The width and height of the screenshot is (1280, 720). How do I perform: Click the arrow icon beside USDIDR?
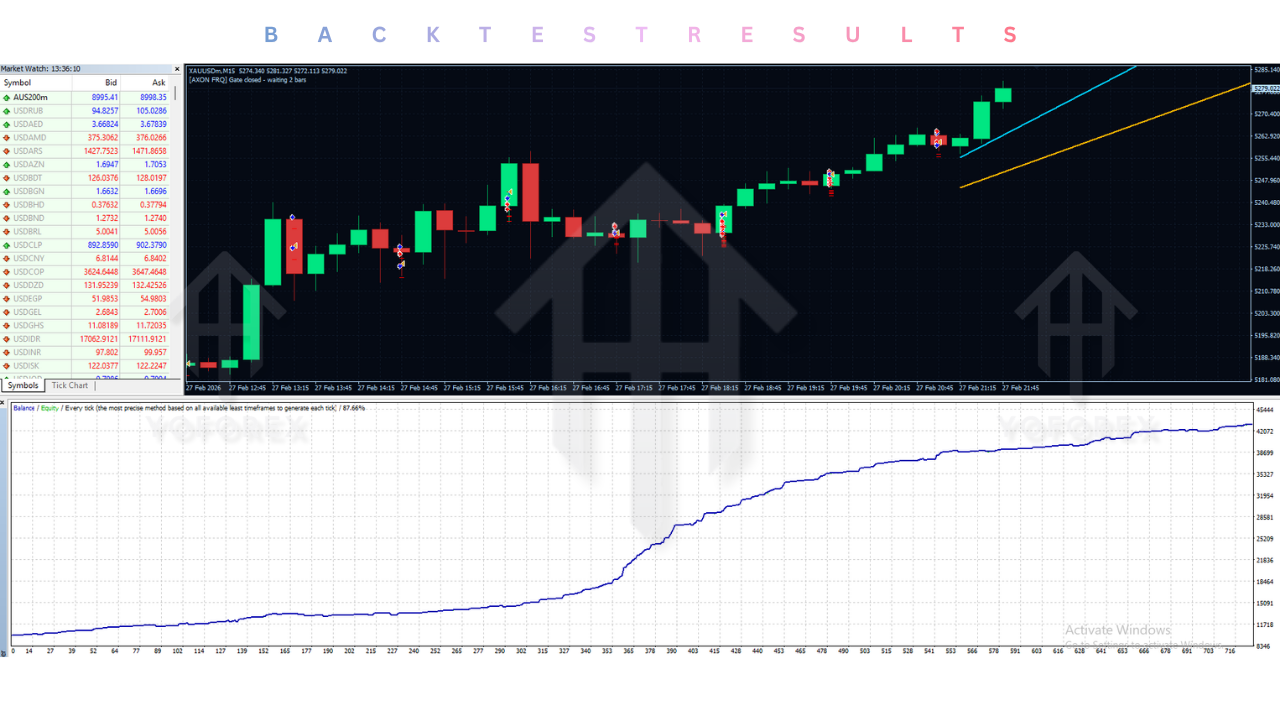point(7,339)
